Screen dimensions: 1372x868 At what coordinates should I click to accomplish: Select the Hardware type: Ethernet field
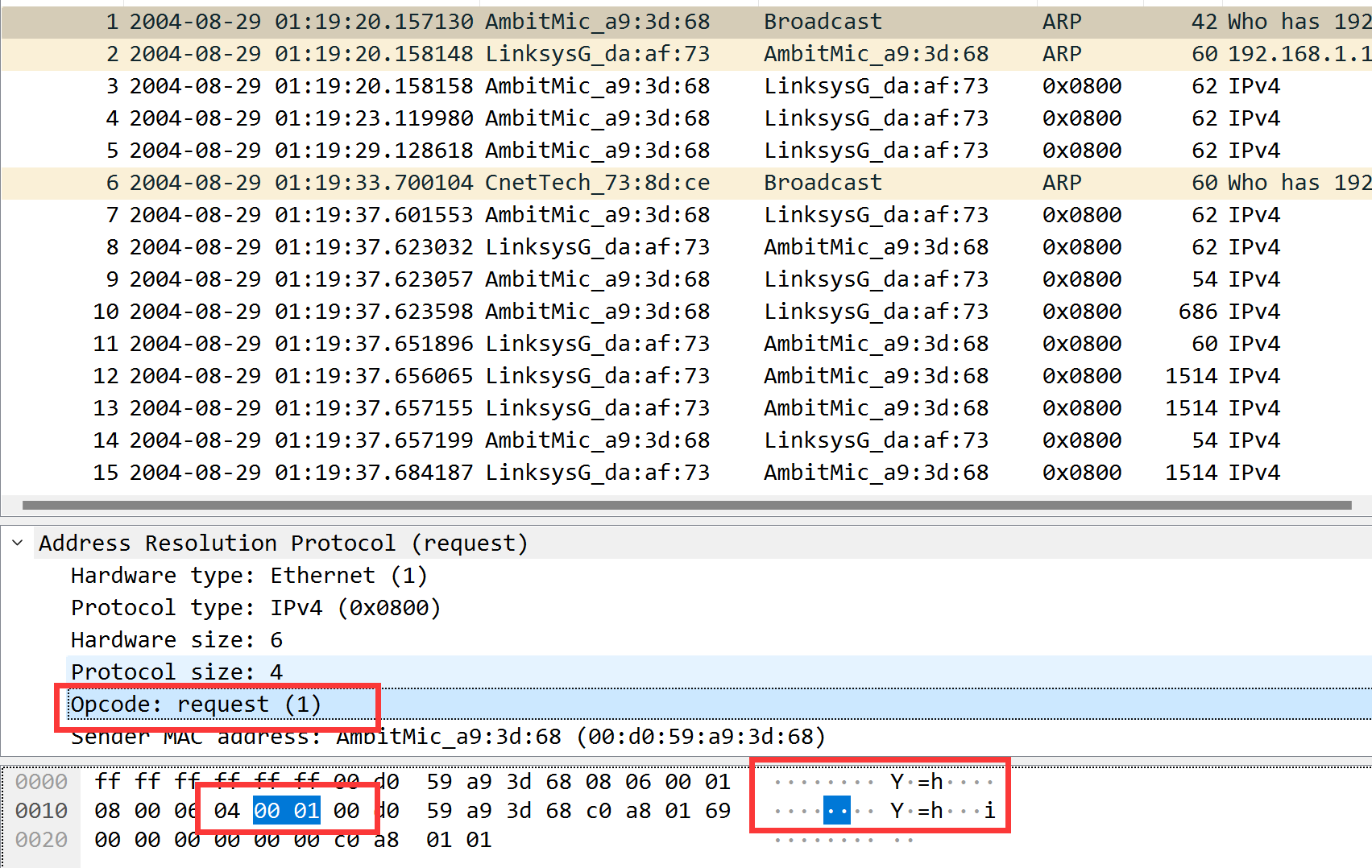[x=249, y=575]
